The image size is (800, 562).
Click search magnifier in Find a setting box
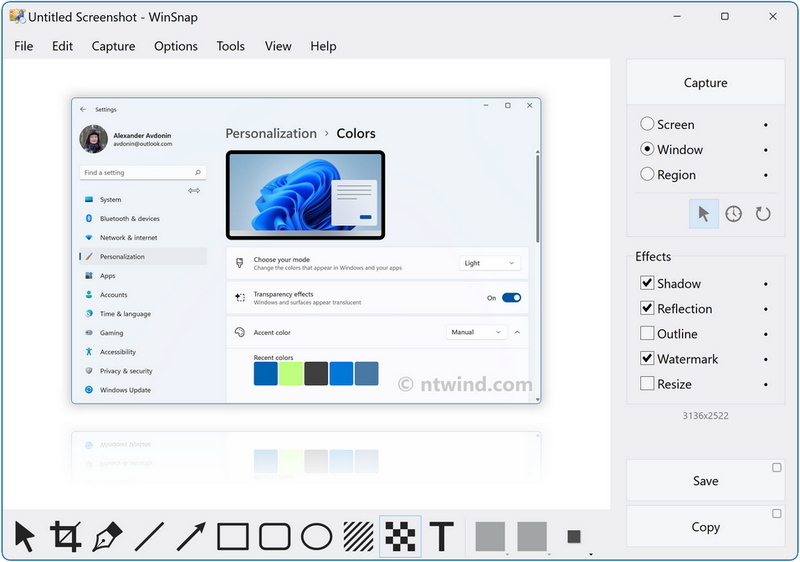click(x=198, y=172)
